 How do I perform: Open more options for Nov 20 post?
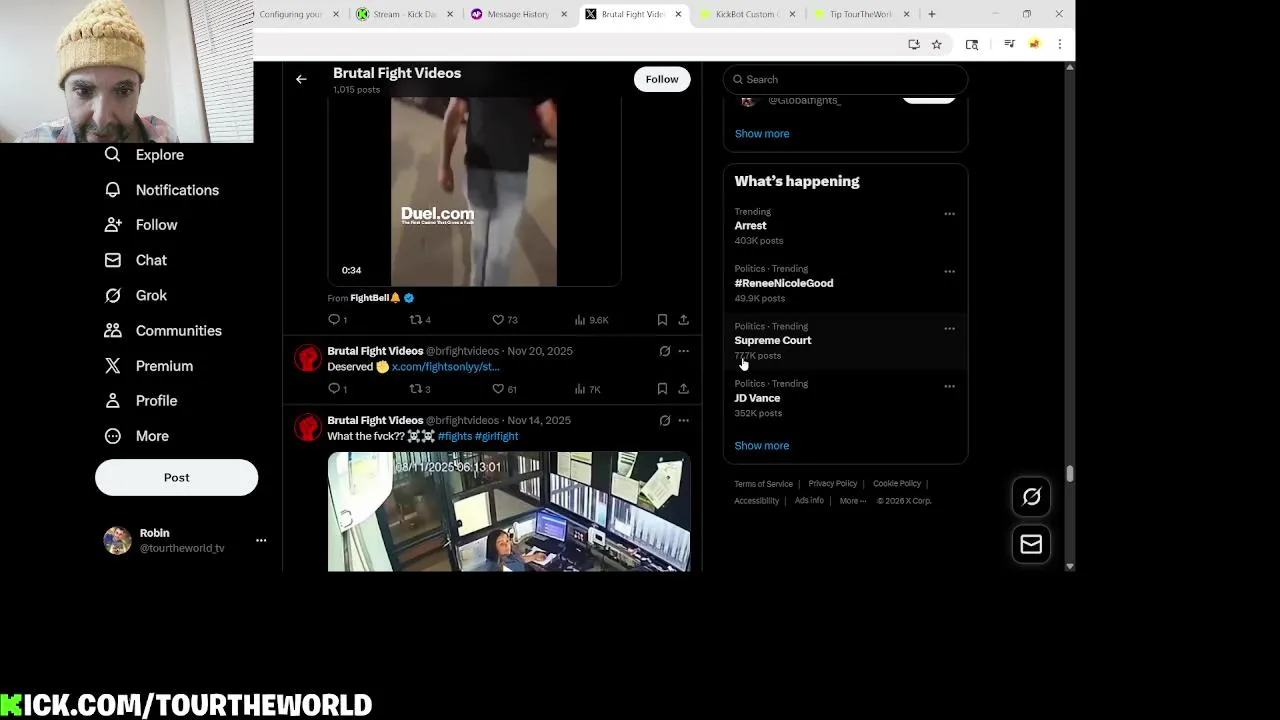pos(683,351)
